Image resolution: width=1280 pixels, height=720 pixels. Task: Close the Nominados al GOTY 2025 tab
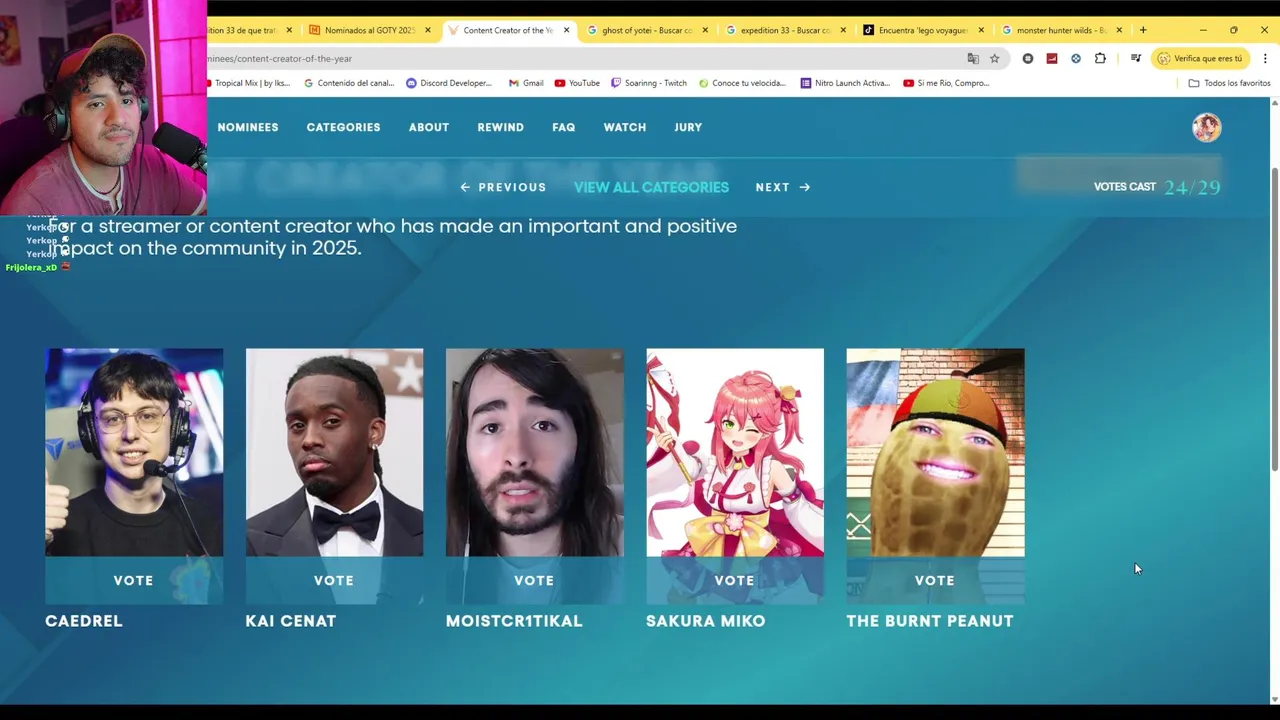click(x=428, y=30)
